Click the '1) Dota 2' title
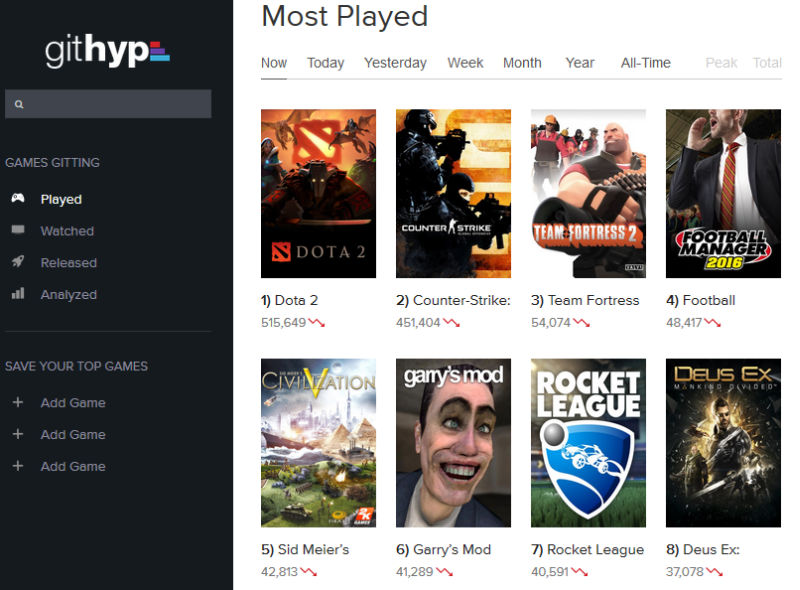This screenshot has height=590, width=800. (289, 300)
